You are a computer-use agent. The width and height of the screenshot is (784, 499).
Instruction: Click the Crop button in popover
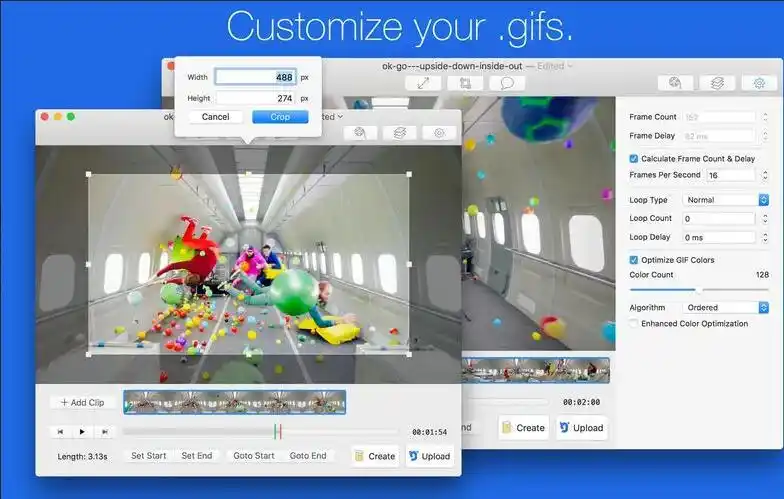pos(280,116)
